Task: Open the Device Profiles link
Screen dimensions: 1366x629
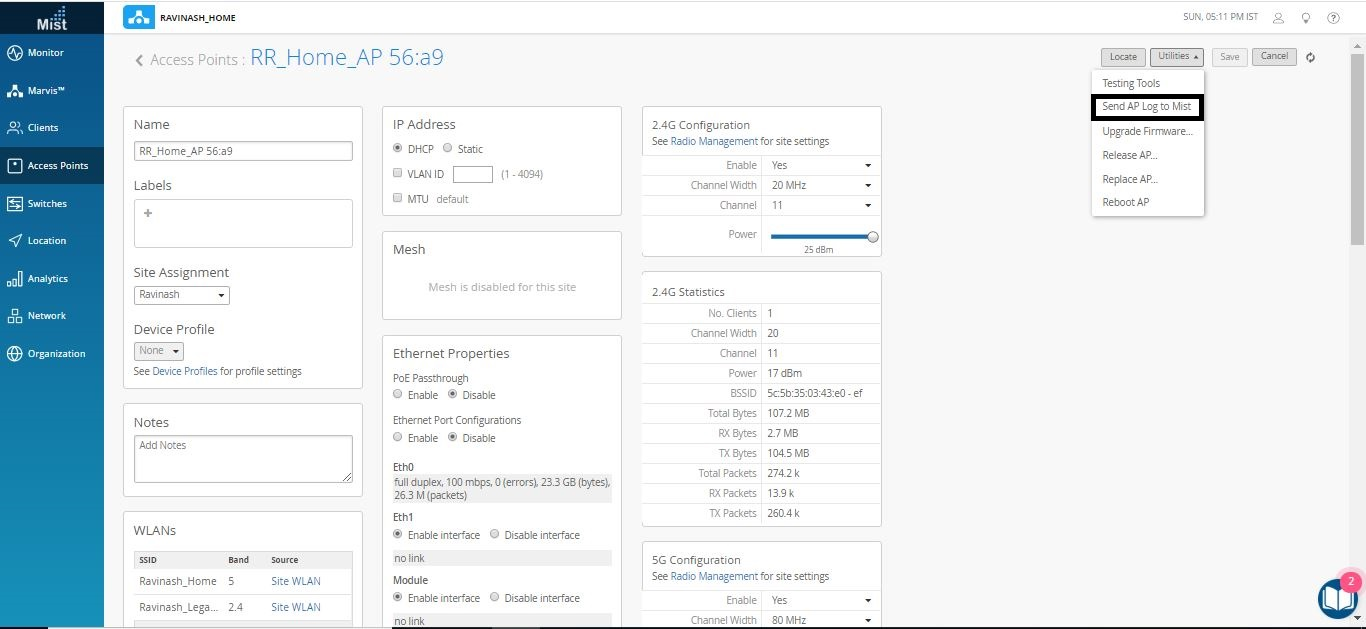Action: (185, 371)
